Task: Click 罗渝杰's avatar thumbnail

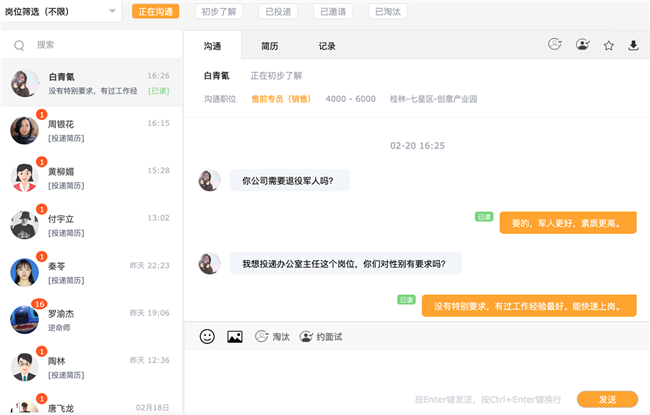Action: (24, 320)
